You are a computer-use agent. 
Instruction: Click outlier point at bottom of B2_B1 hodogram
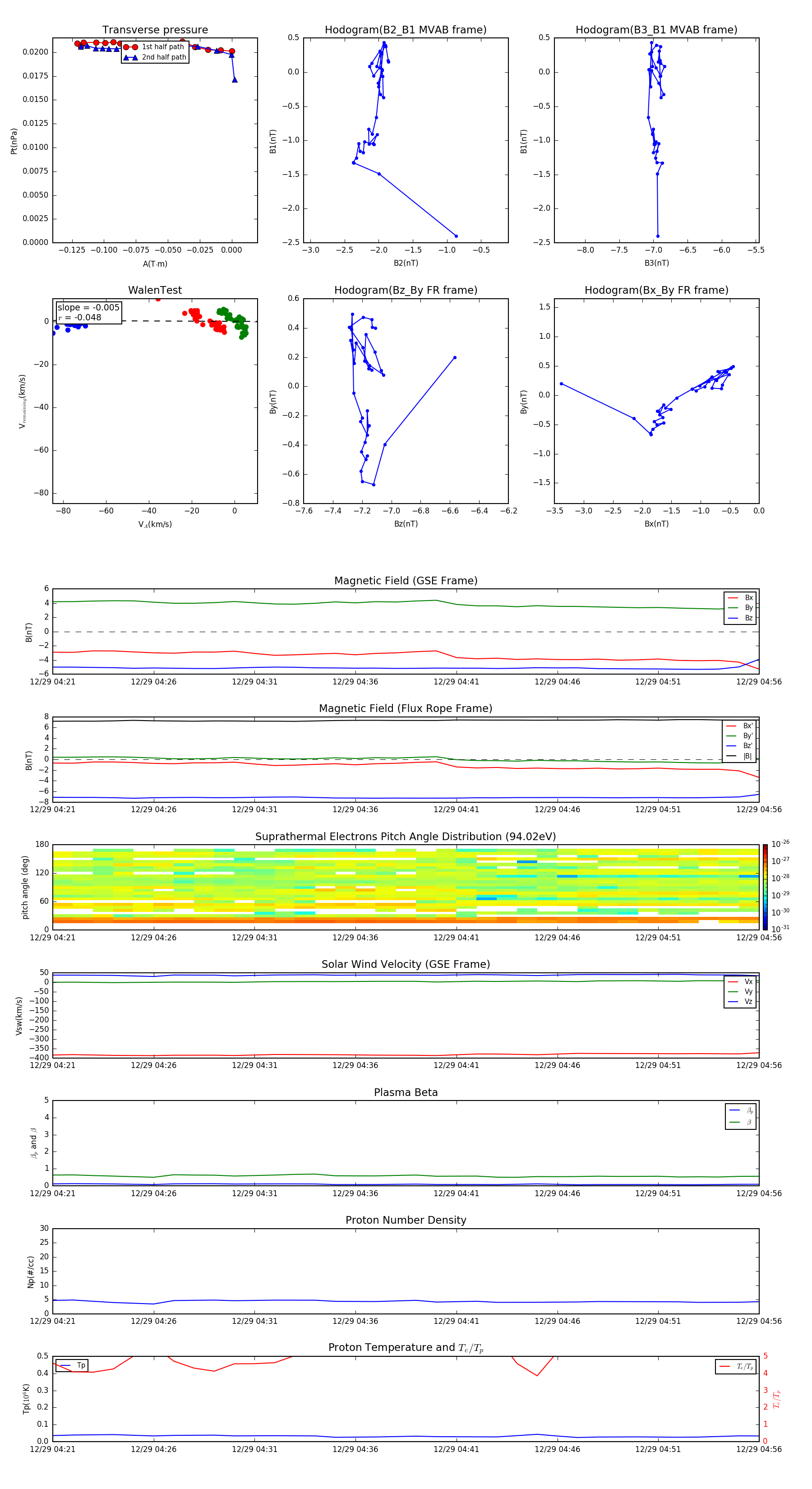456,236
